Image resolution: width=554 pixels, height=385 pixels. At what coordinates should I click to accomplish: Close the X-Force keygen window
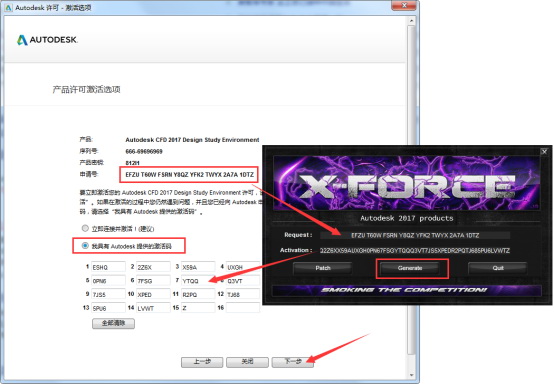[x=544, y=152]
